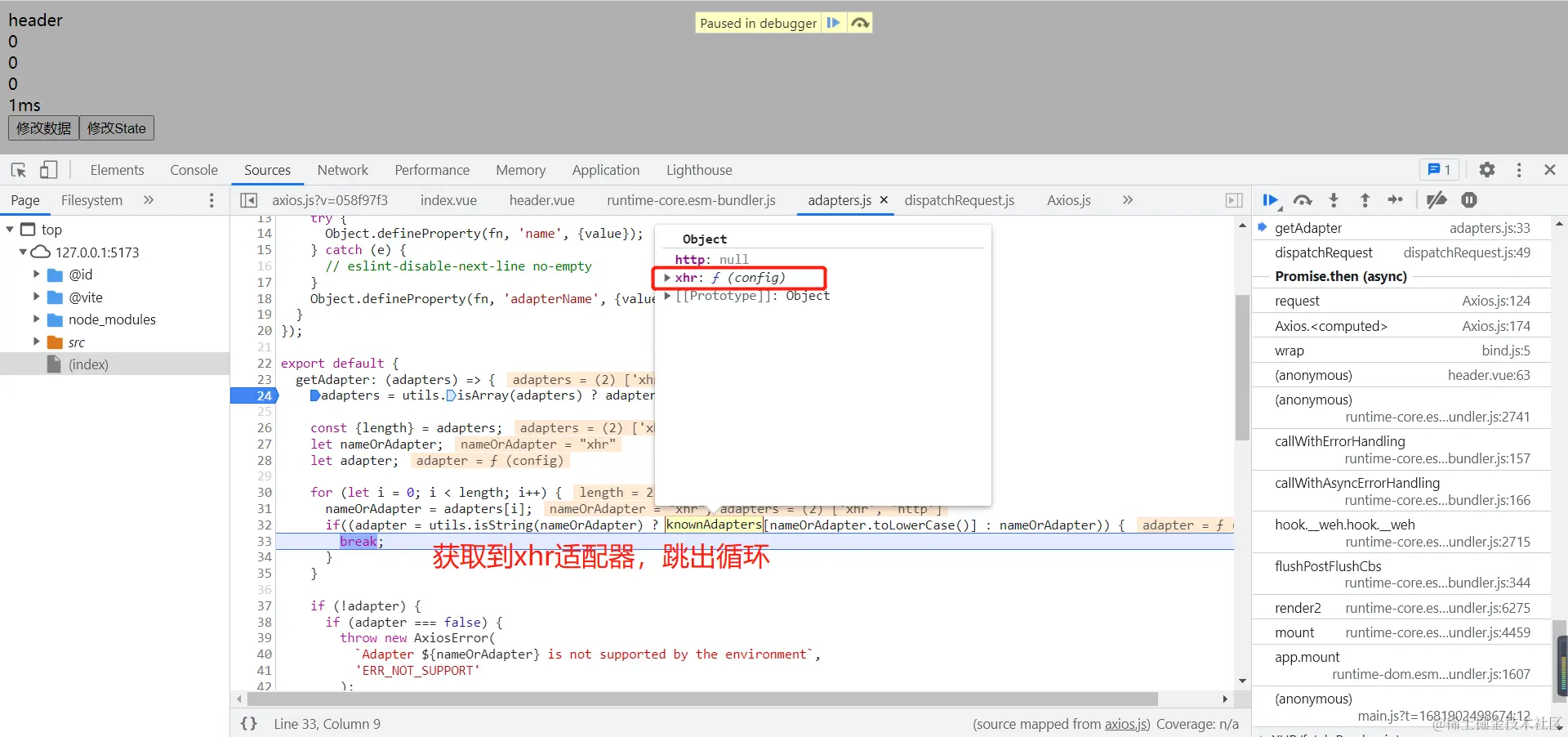Step to the next statement

click(x=1396, y=200)
